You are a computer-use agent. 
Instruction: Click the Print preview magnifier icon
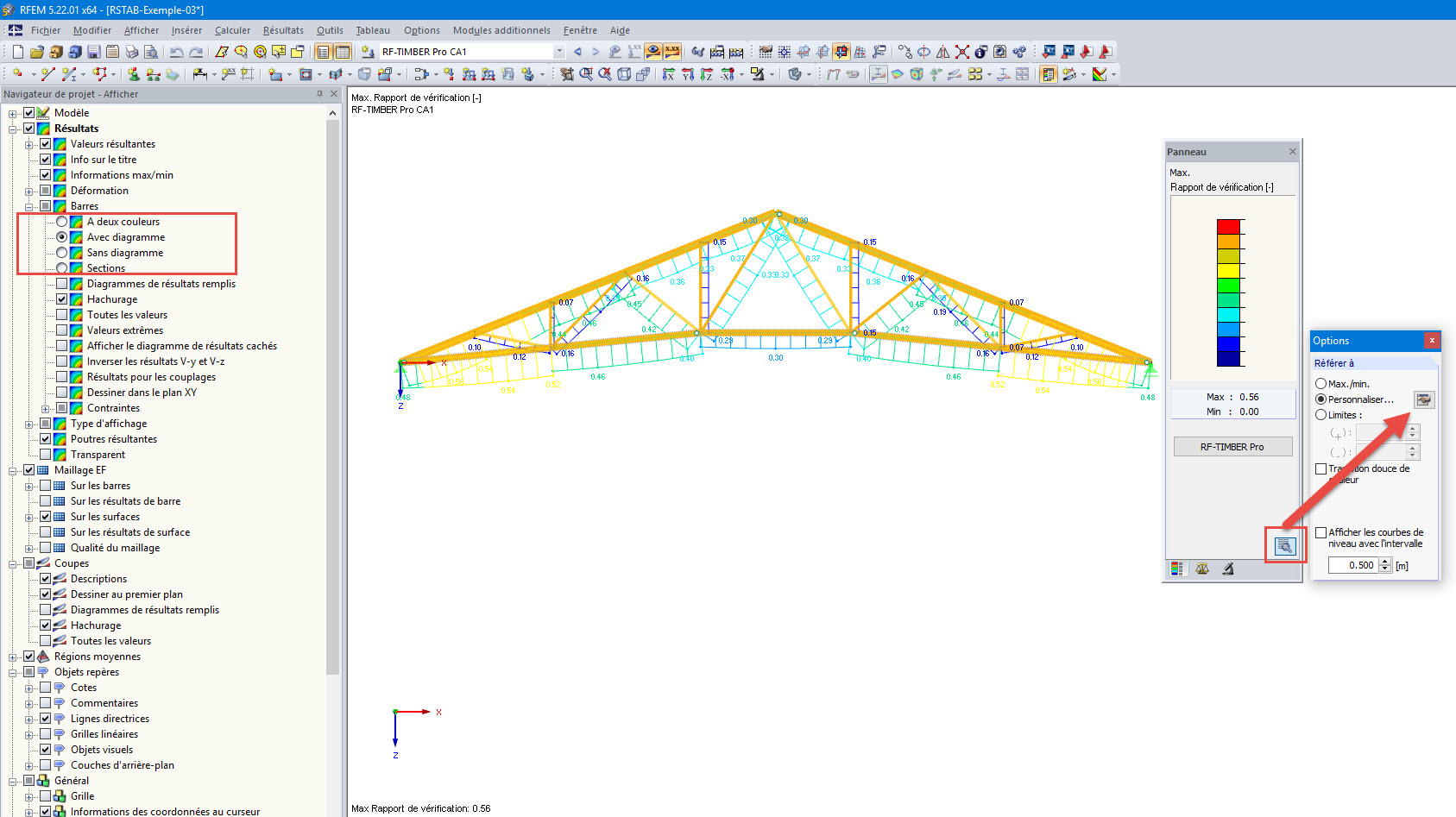coord(150,52)
